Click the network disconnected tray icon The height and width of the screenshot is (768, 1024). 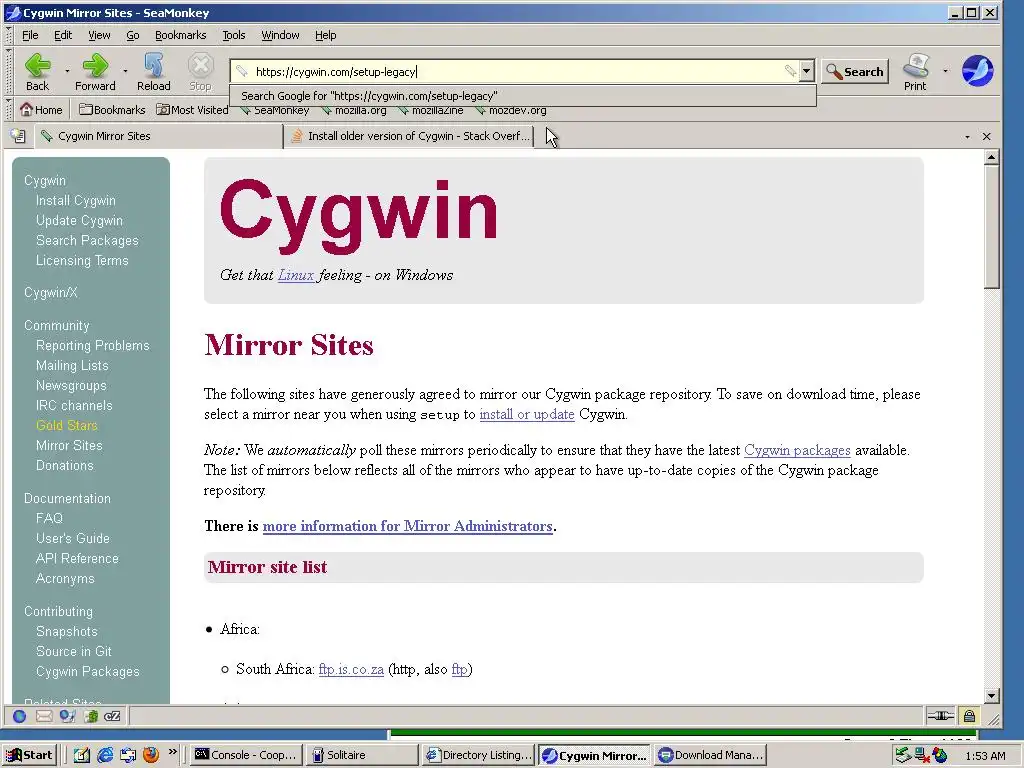(x=921, y=755)
